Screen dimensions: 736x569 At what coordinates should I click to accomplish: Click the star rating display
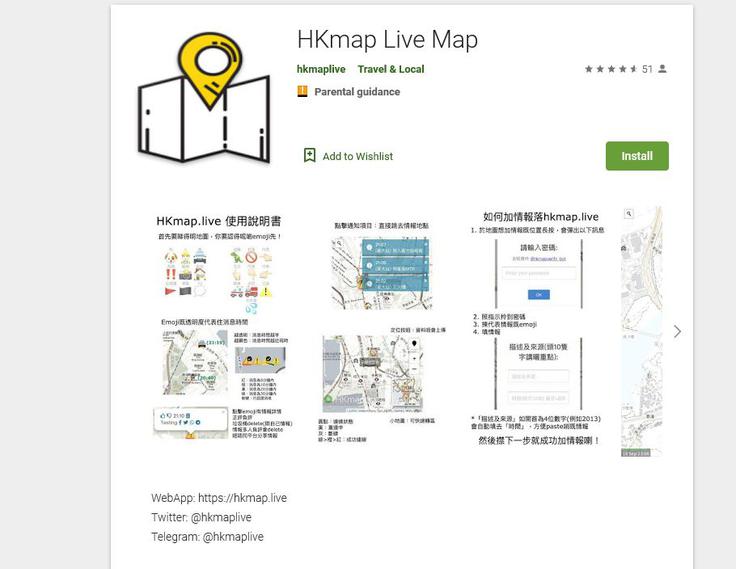[x=611, y=69]
